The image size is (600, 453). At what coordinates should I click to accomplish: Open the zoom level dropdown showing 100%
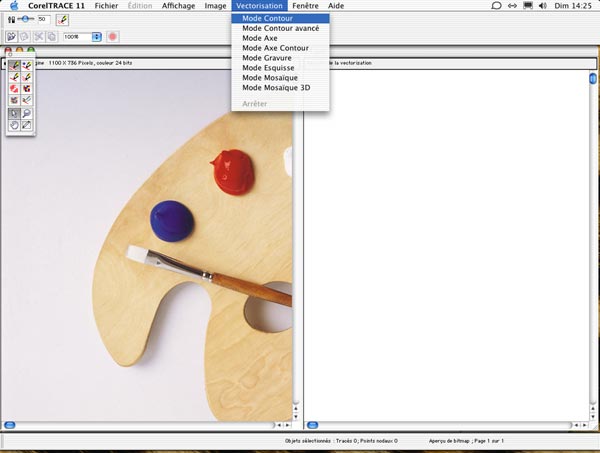(97, 36)
